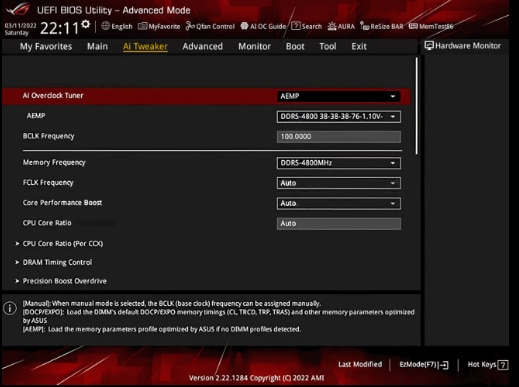Image resolution: width=519 pixels, height=387 pixels.
Task: Click the AI OC Guide icon
Action: (244, 26)
